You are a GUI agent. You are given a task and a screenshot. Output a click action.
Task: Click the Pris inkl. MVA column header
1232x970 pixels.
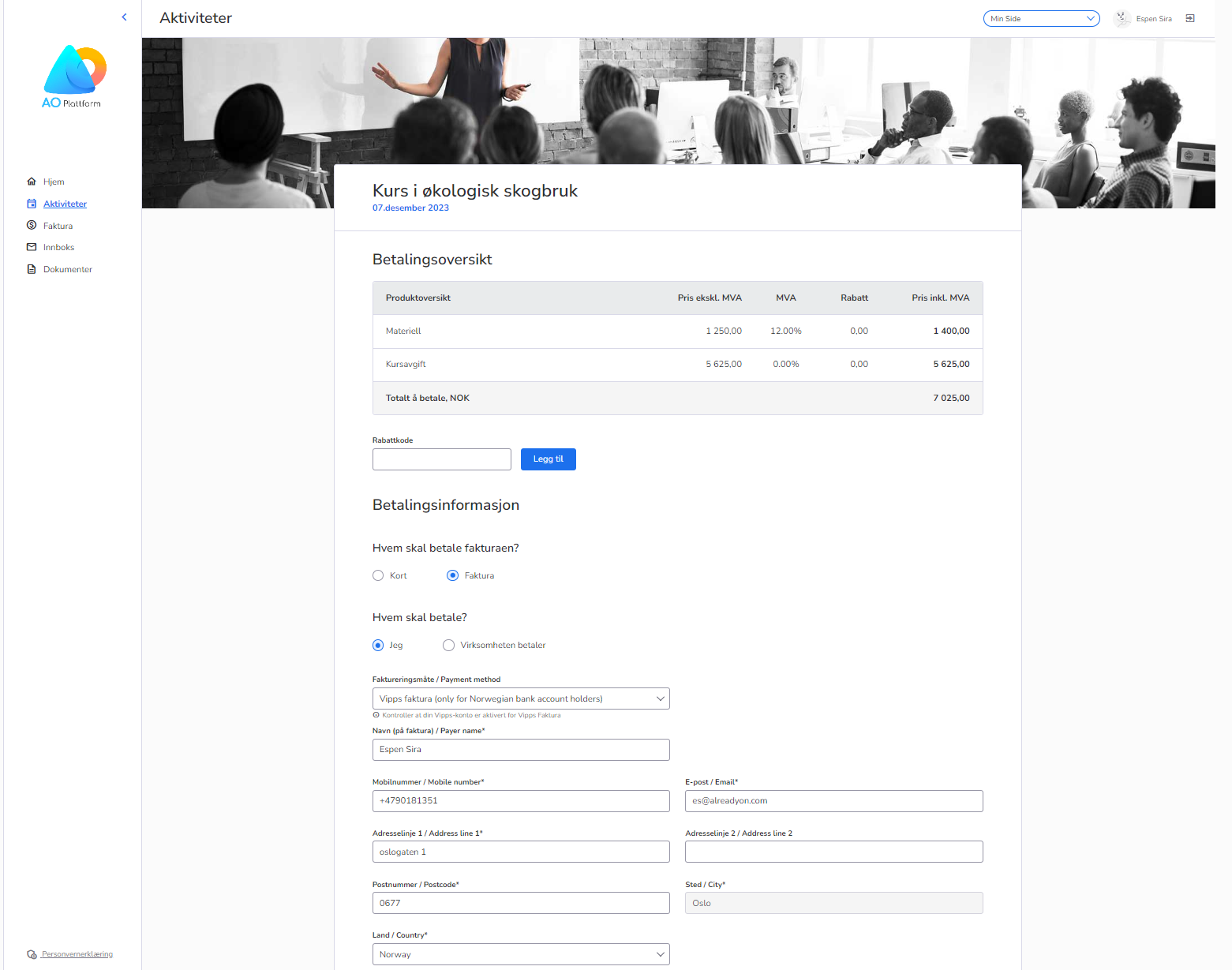pos(941,298)
